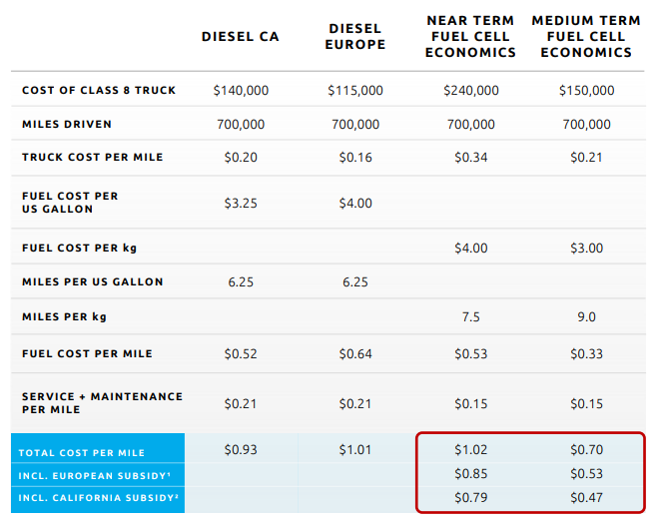The image size is (665, 522).
Task: Select the $240,000 near term truck cost cell
Action: pyautogui.click(x=470, y=90)
